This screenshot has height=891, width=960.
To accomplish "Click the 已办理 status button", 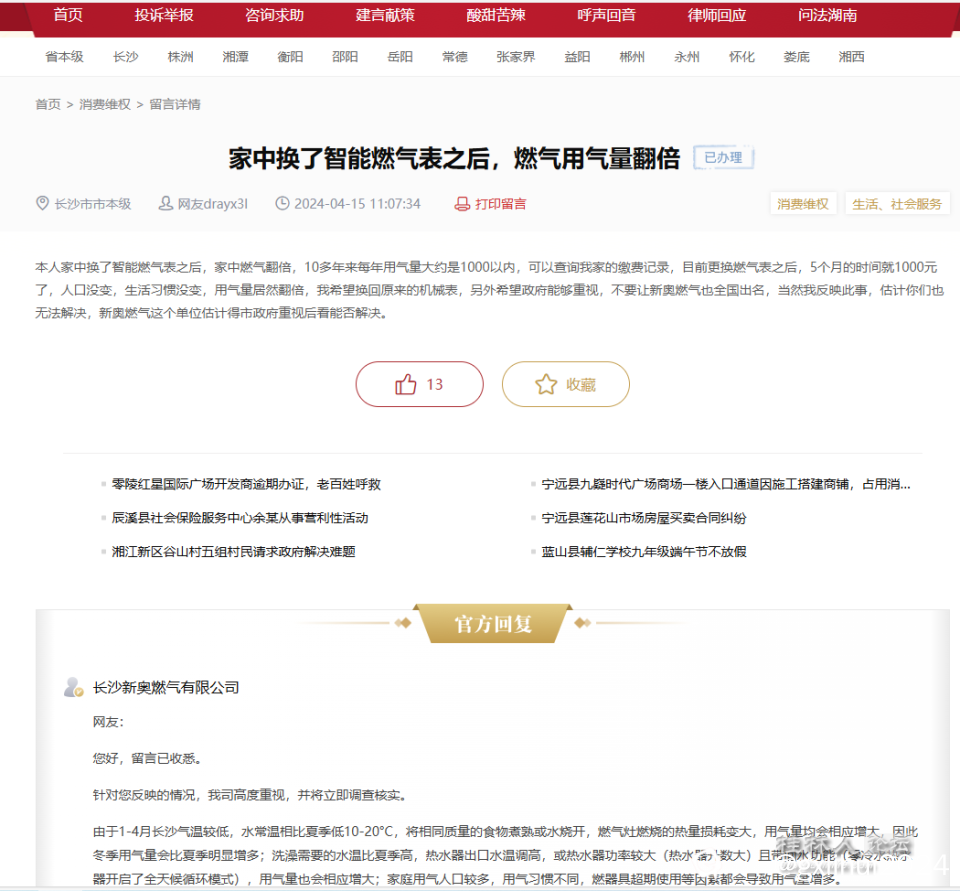I will [723, 157].
